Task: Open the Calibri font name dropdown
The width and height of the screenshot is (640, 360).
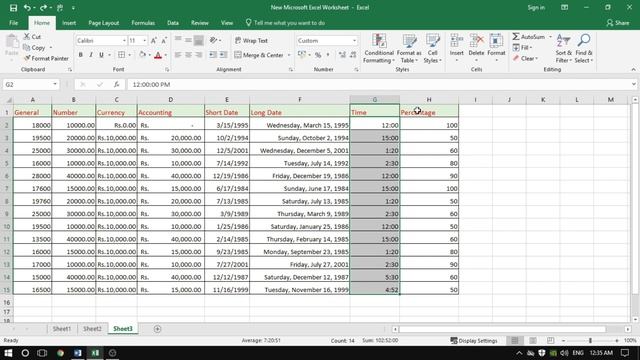Action: point(124,41)
